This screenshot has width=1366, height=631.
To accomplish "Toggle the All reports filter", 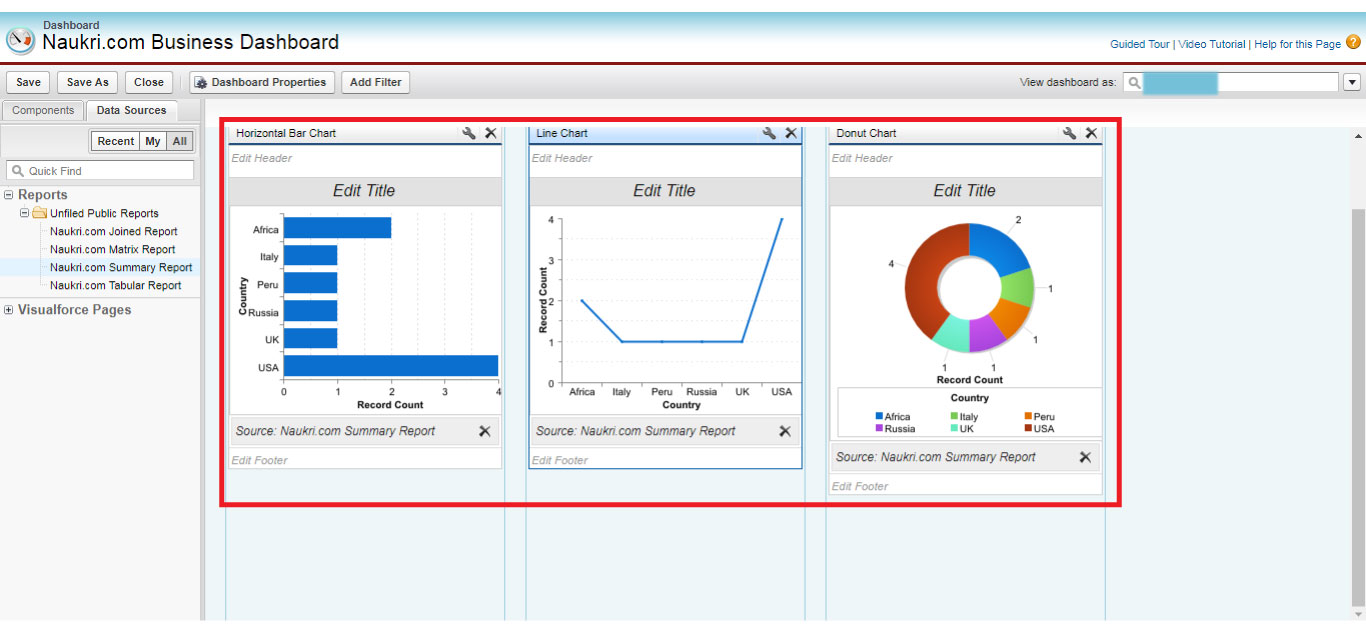I will [178, 141].
